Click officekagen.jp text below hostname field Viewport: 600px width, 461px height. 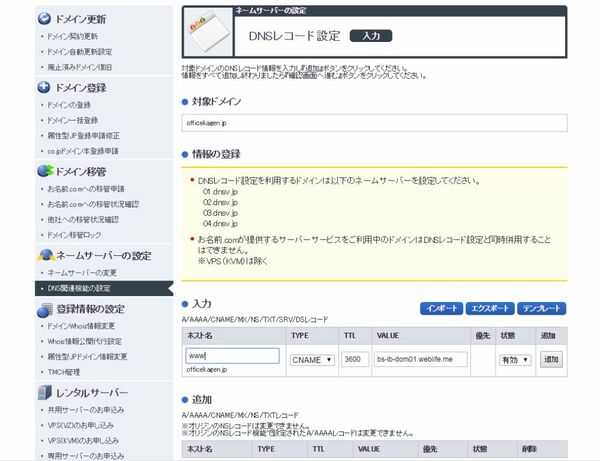207,370
